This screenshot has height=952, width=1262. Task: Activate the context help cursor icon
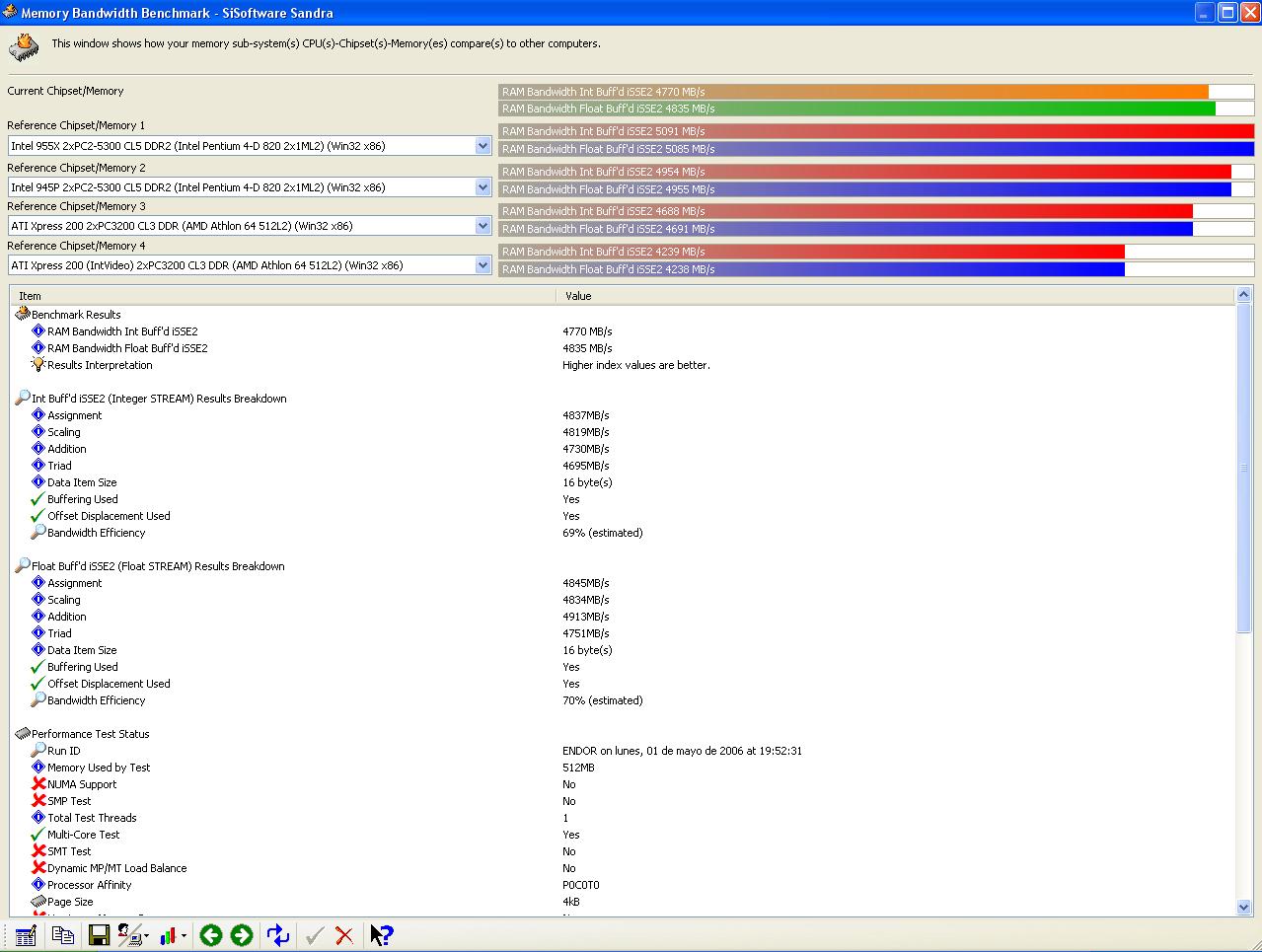382,935
